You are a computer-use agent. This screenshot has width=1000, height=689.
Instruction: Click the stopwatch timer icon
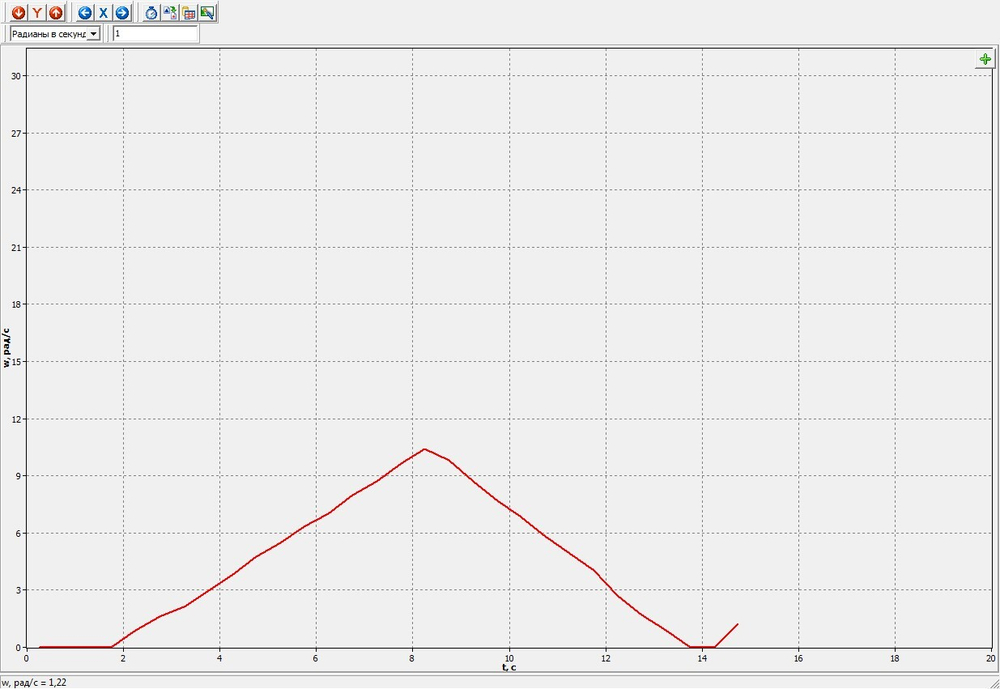pos(151,12)
